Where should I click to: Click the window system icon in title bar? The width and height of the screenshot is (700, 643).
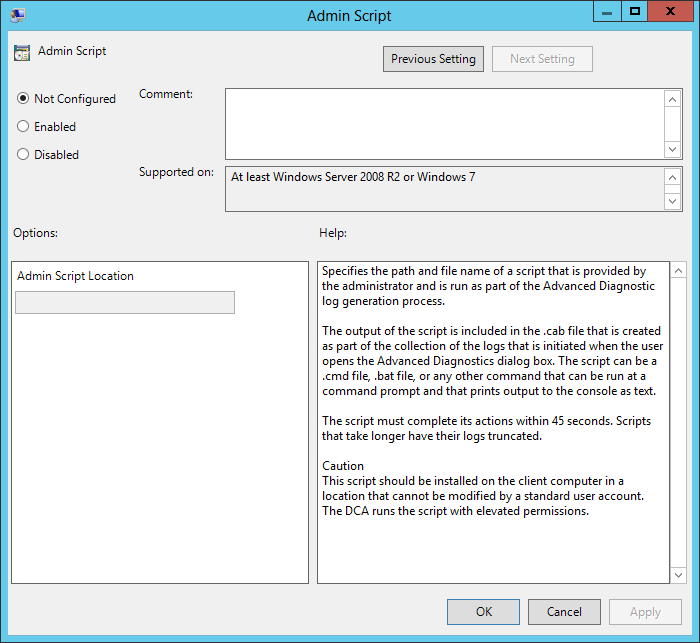[x=18, y=15]
